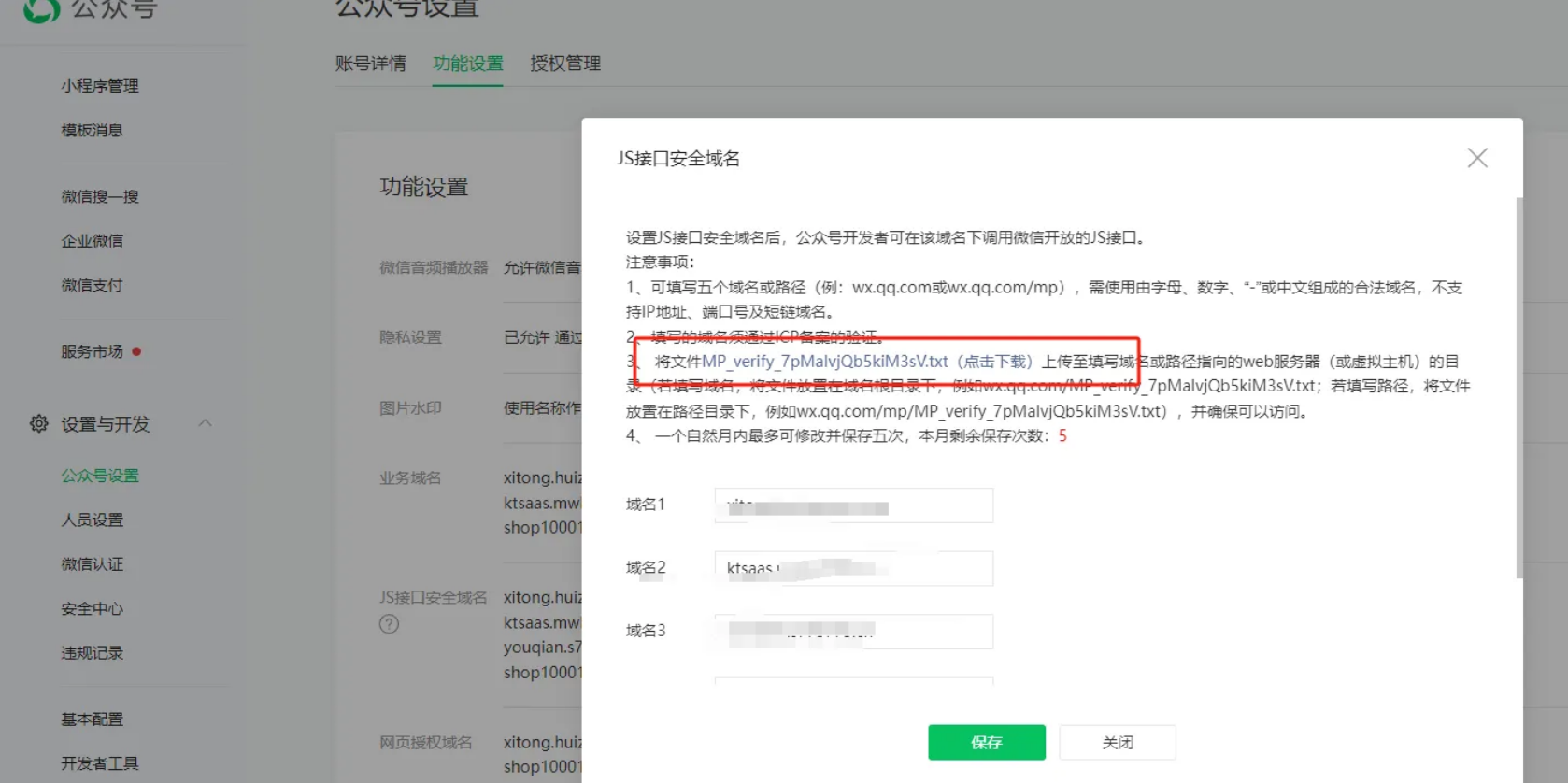1568x783 pixels.
Task: Open 人员设置 sidebar item
Action: pos(93,520)
